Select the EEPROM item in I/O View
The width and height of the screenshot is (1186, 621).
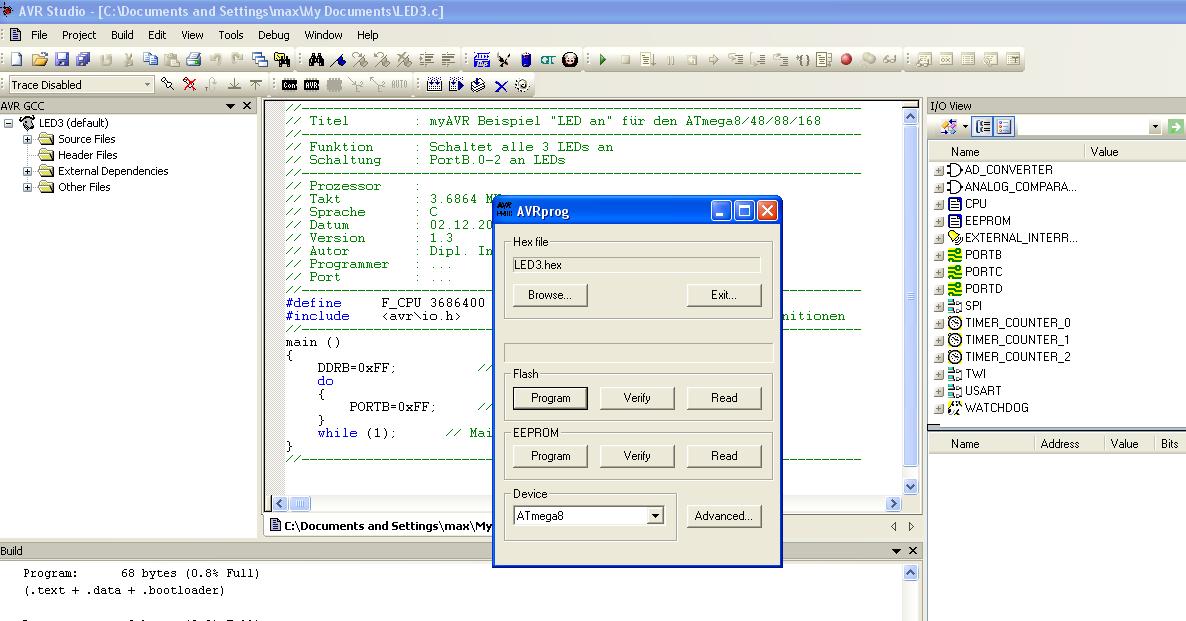(987, 221)
